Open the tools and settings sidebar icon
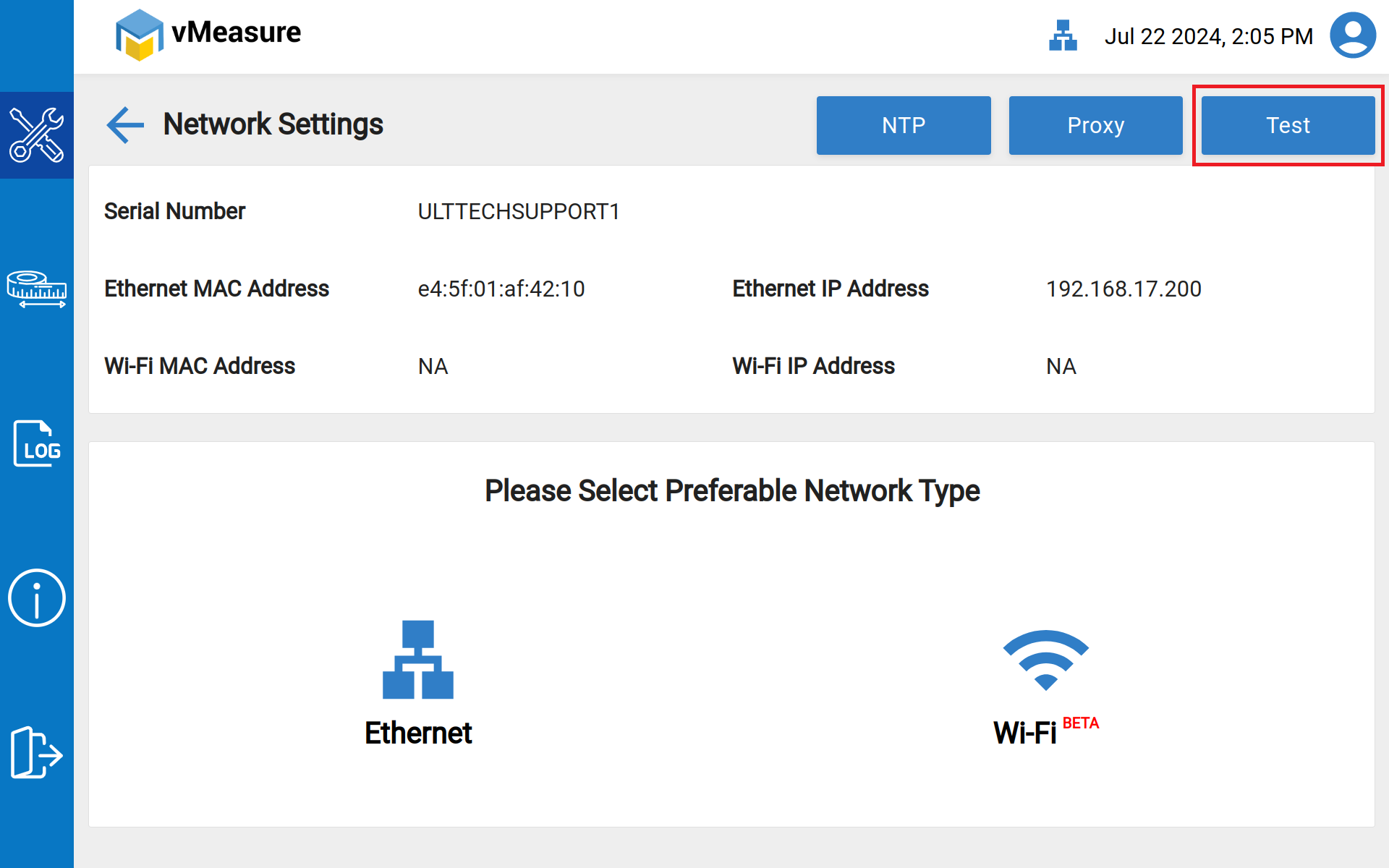The width and height of the screenshot is (1389, 868). pyautogui.click(x=36, y=135)
